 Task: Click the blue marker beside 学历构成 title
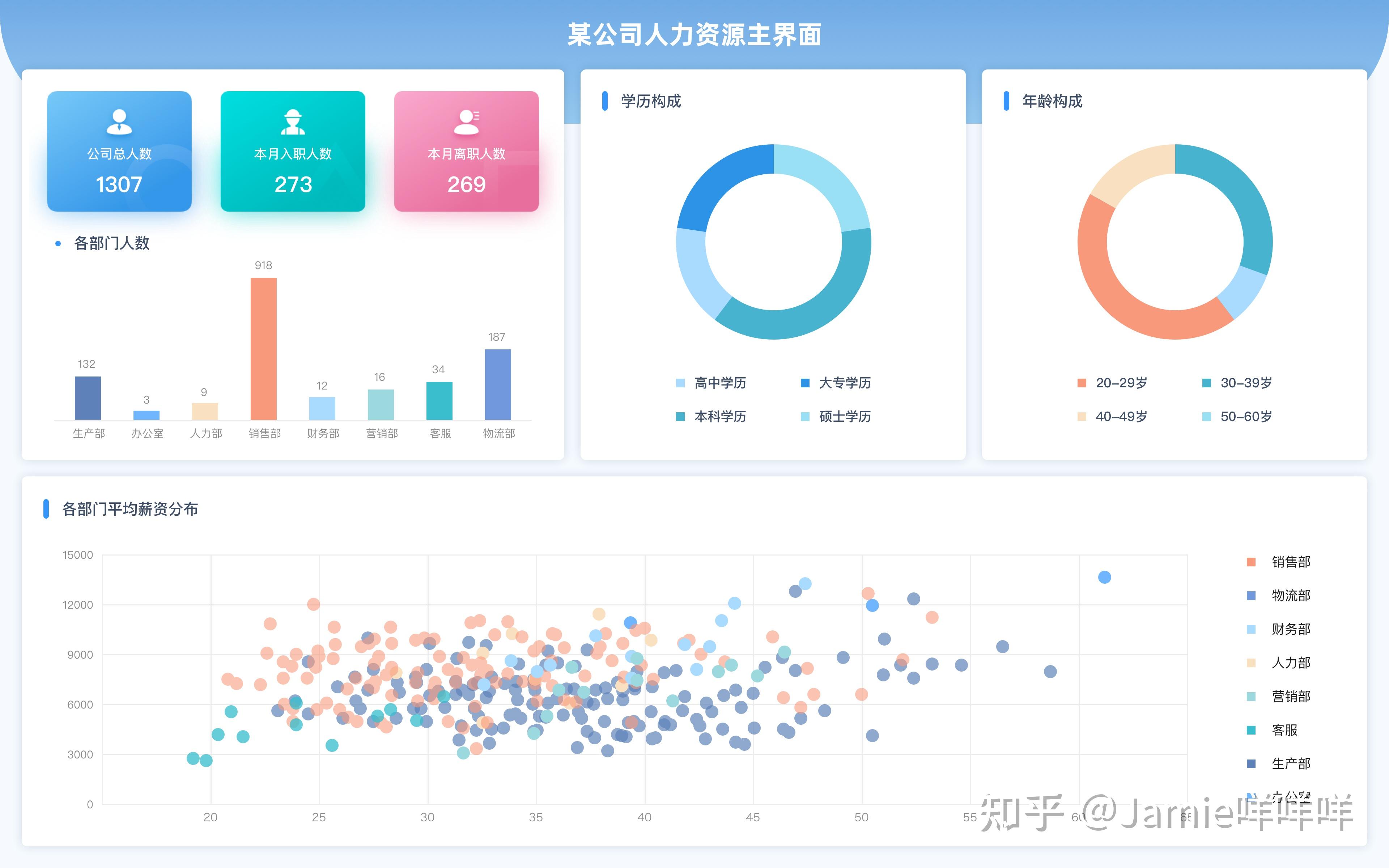tap(606, 101)
